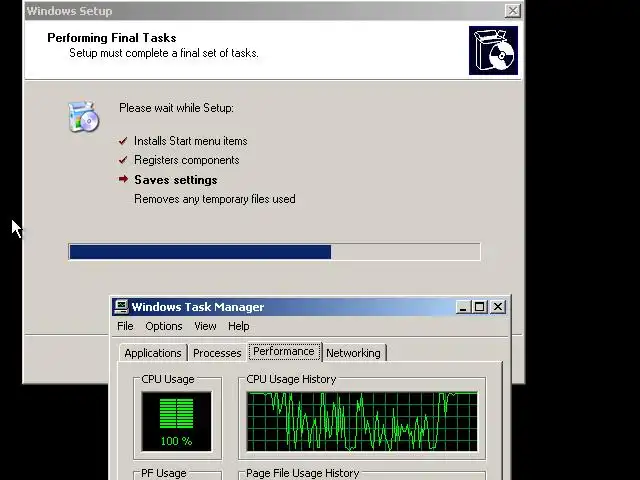The width and height of the screenshot is (640, 480).
Task: Minimize the Windows Task Manager window
Action: [x=463, y=307]
